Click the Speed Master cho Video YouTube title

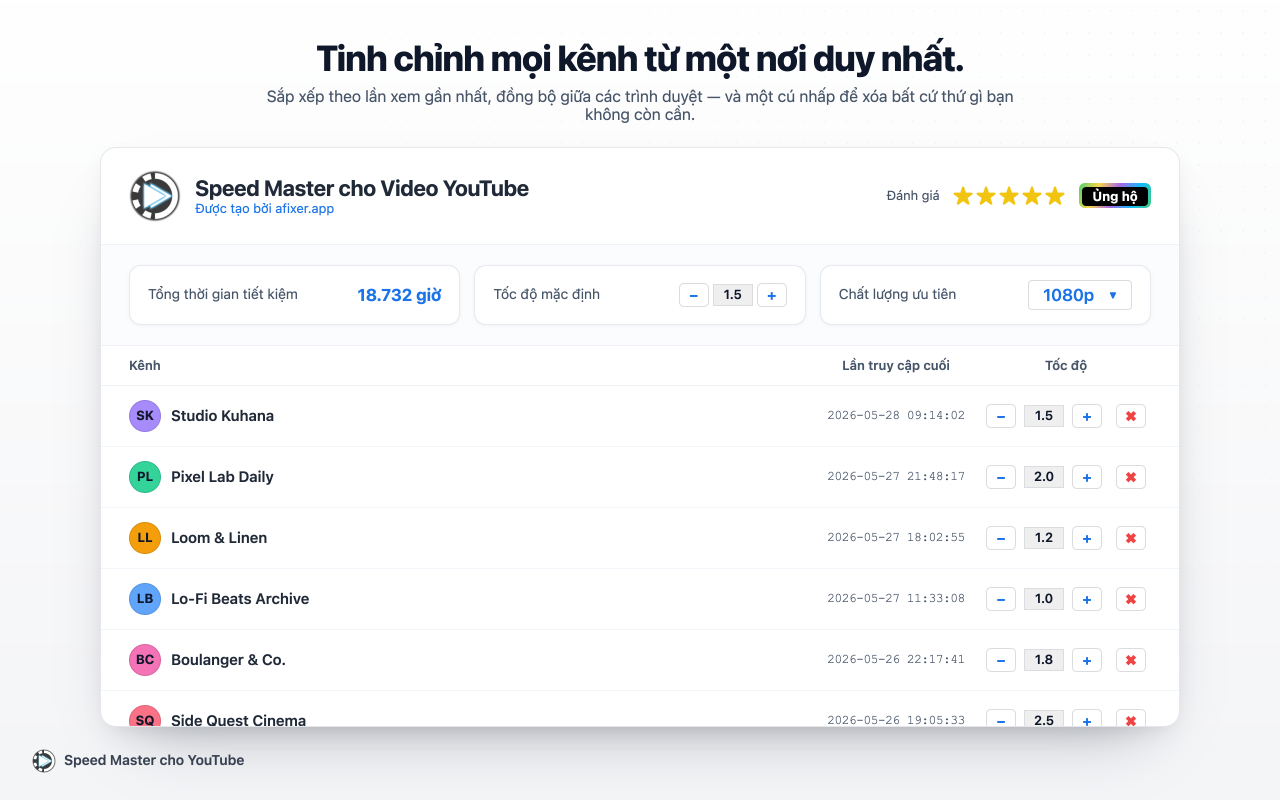[362, 188]
